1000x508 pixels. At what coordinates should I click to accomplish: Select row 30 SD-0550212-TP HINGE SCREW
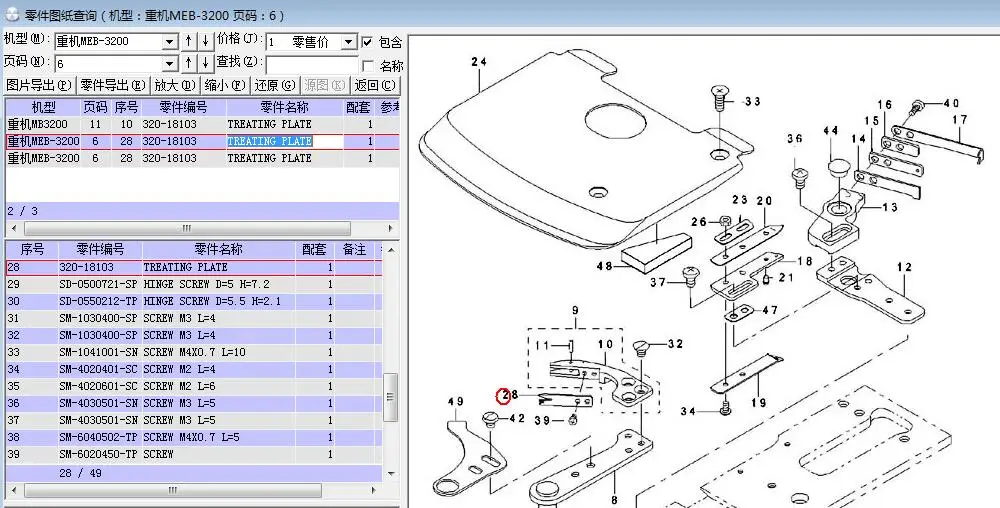[194, 301]
